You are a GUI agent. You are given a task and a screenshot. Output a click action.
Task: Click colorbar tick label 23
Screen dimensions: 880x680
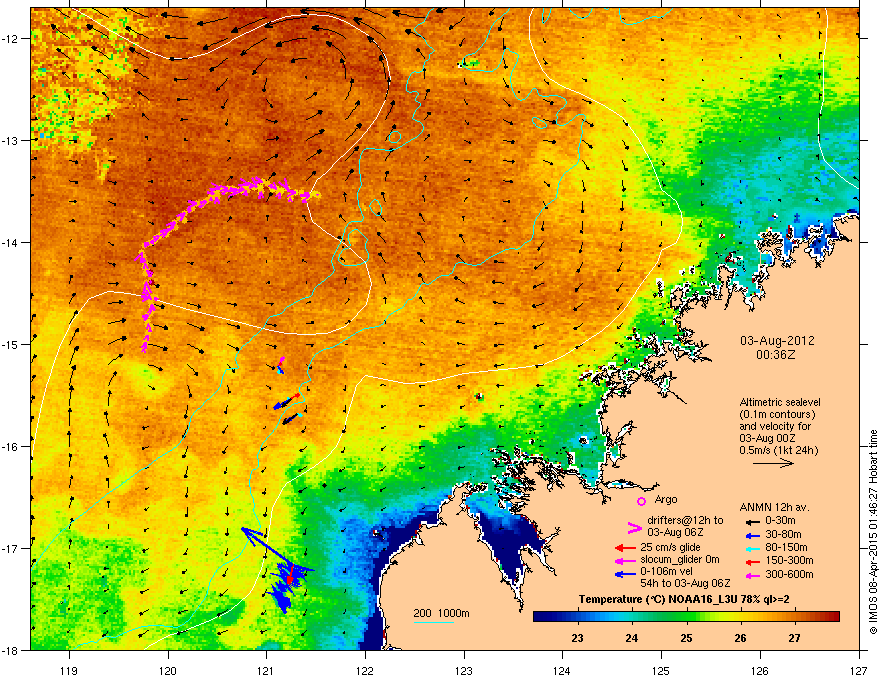click(x=577, y=638)
